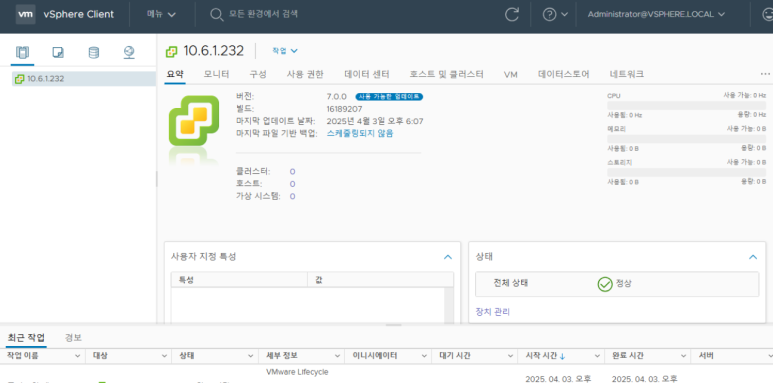Screen dimensions: 773x383
Task: Collapse the 사용자 지정 특성 panel
Action: point(448,257)
